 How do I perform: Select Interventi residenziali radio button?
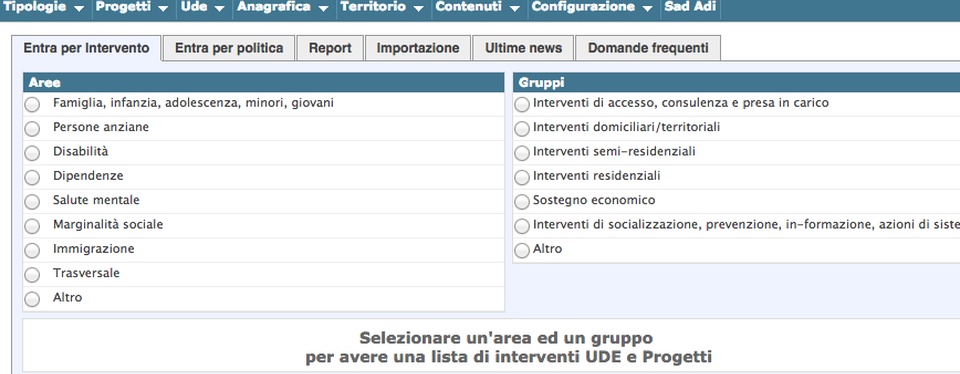click(x=522, y=178)
